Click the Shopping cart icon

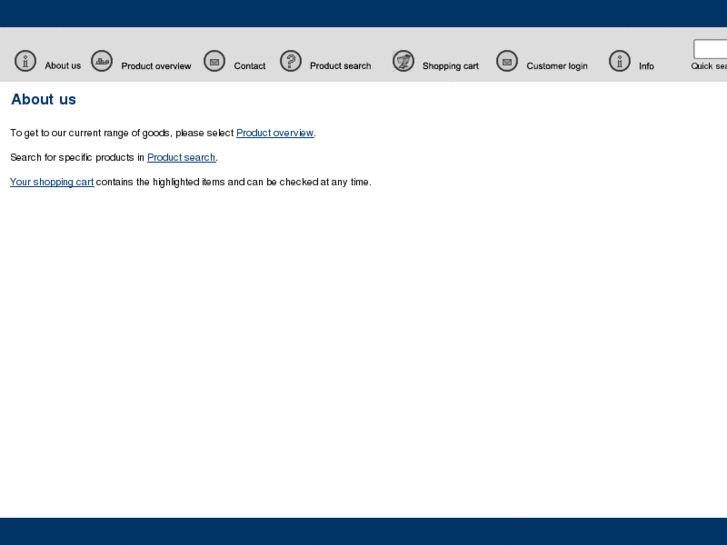pyautogui.click(x=403, y=61)
